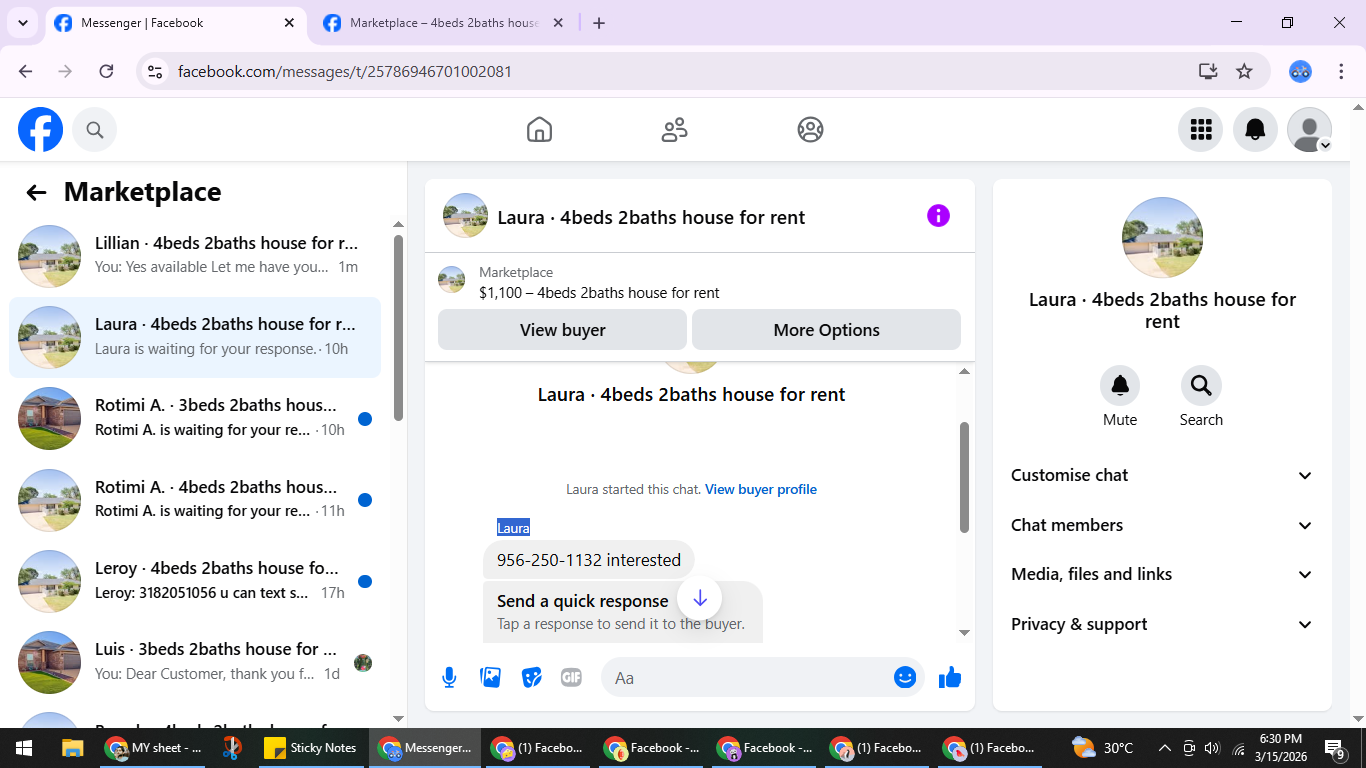
Task: Open Sticky Notes from the taskbar
Action: pos(310,748)
